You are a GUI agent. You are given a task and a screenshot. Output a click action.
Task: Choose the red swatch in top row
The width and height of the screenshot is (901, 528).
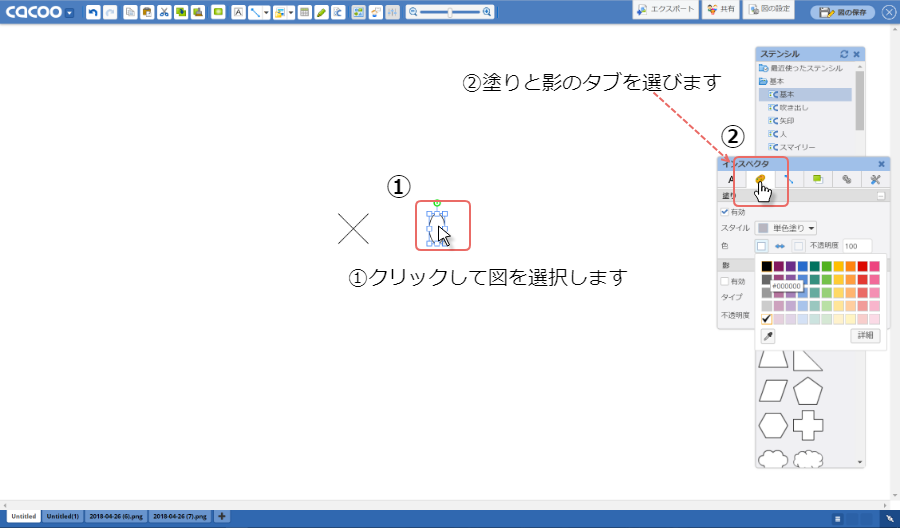(x=863, y=267)
